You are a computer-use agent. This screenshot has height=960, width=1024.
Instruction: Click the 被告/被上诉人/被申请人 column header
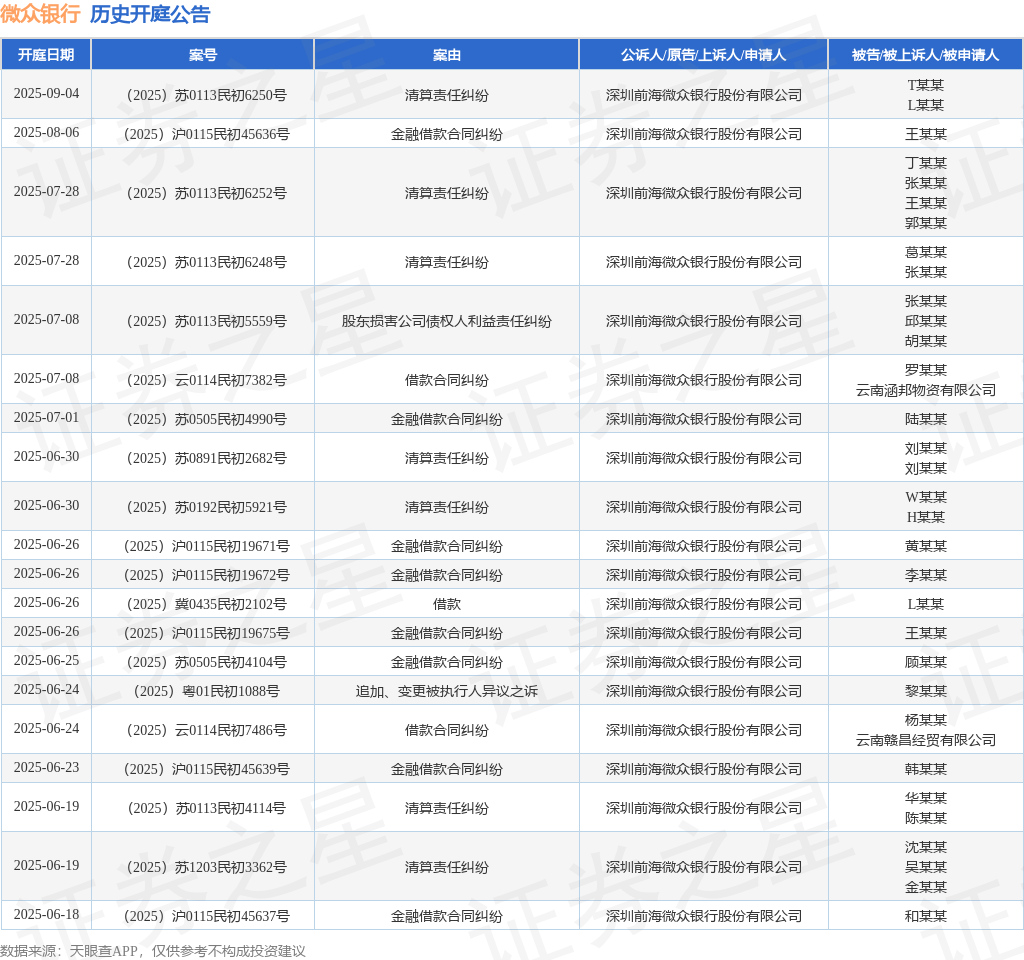pyautogui.click(x=925, y=55)
